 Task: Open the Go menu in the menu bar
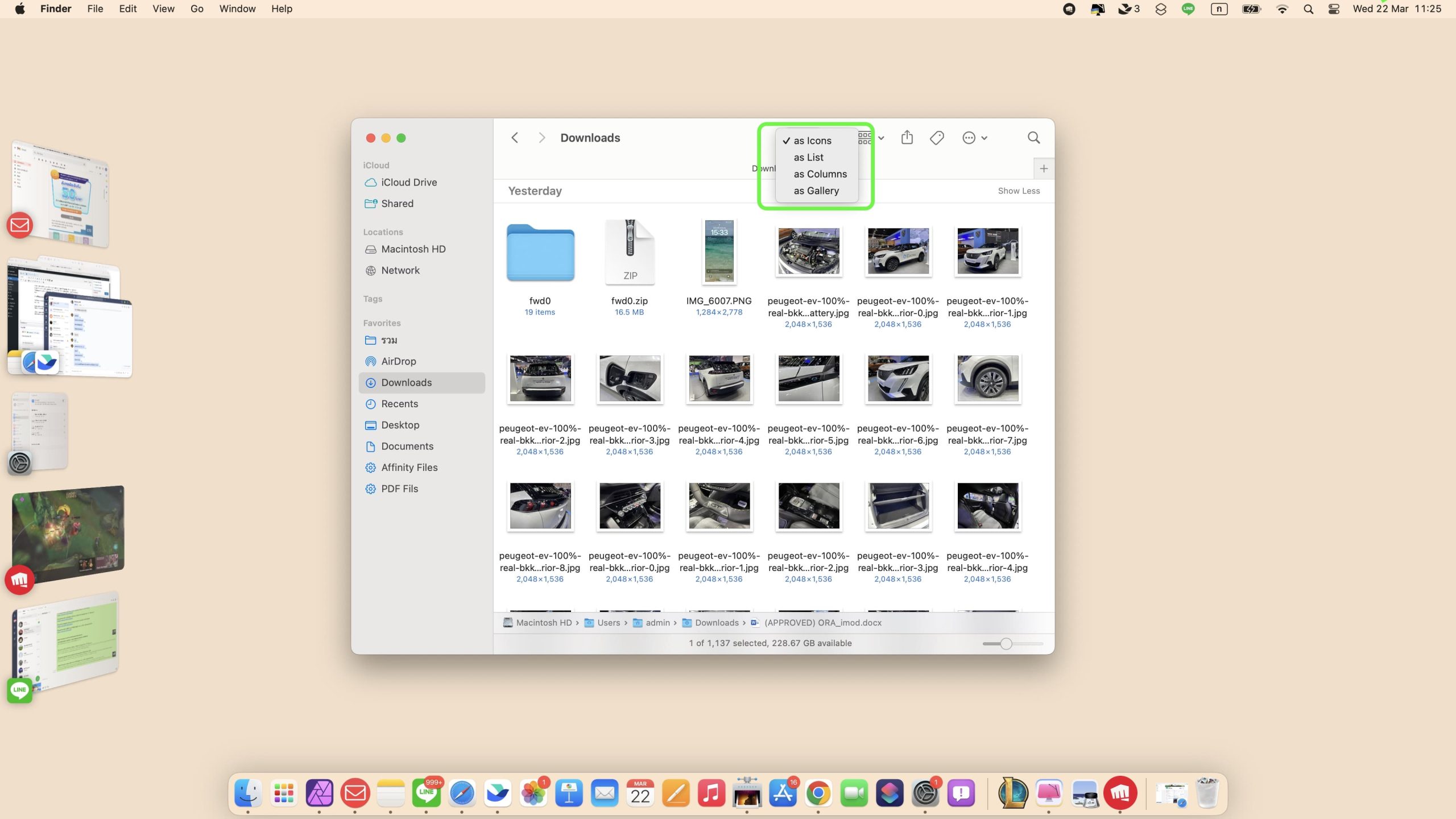point(196,9)
